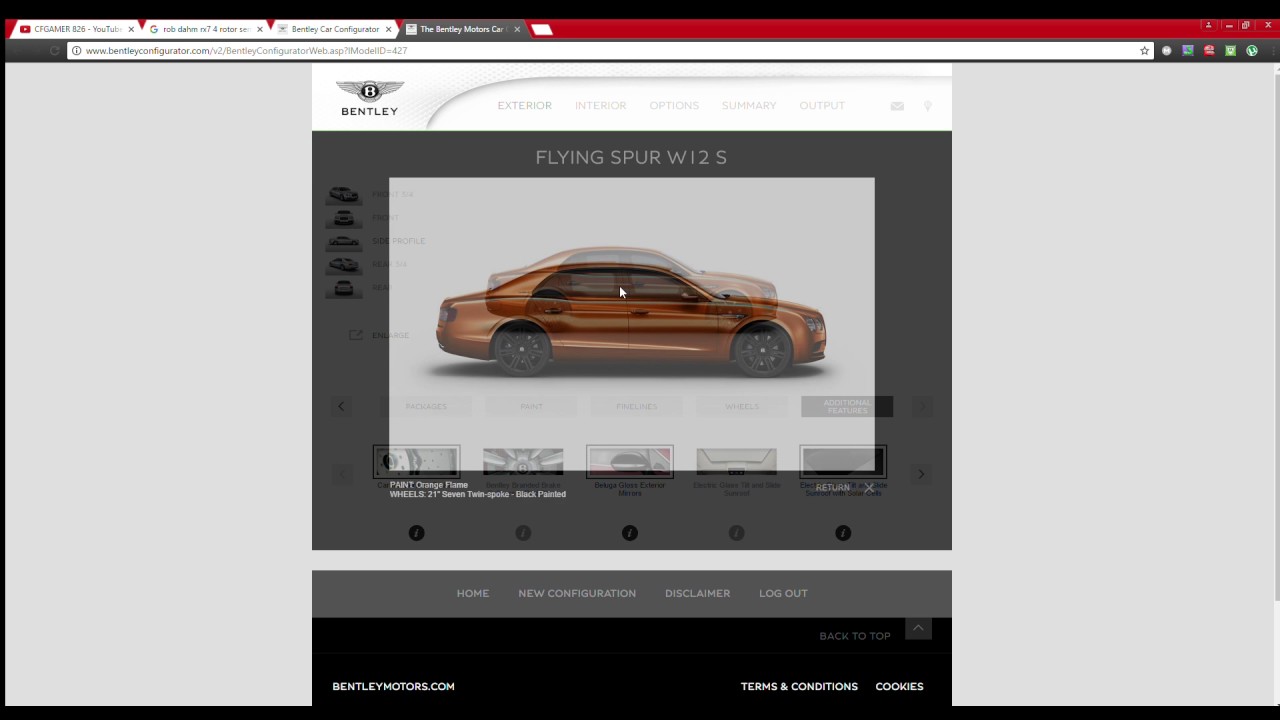Reload the page with refresh icon
The height and width of the screenshot is (720, 1280).
coord(55,51)
